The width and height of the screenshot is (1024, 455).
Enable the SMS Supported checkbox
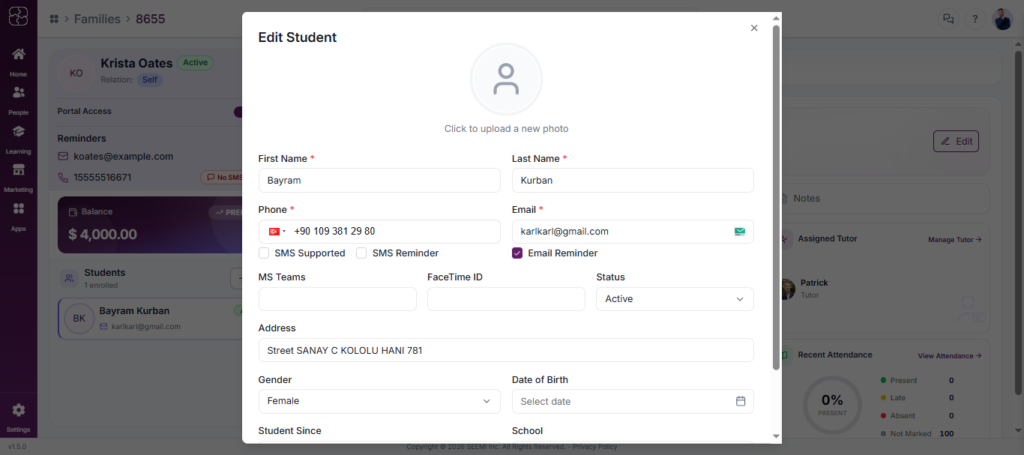click(x=264, y=253)
